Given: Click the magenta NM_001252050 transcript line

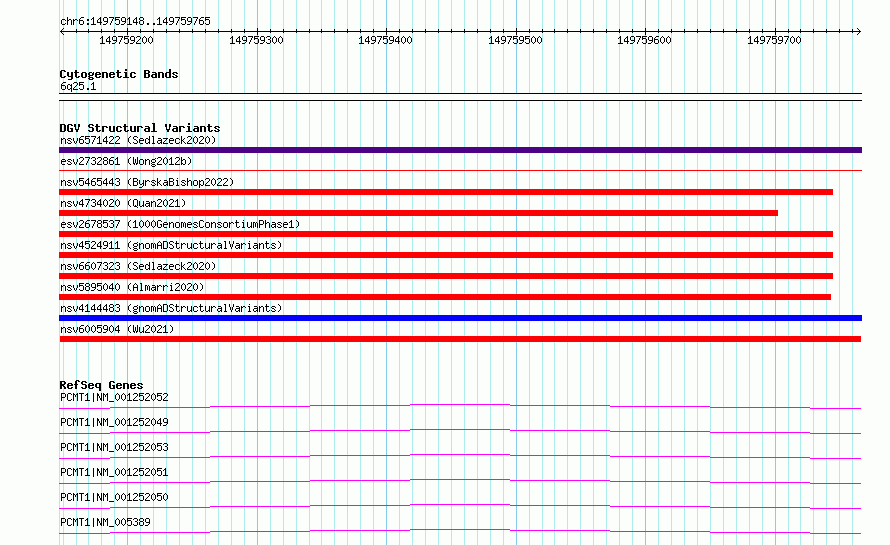Looking at the screenshot, I should [x=460, y=506].
